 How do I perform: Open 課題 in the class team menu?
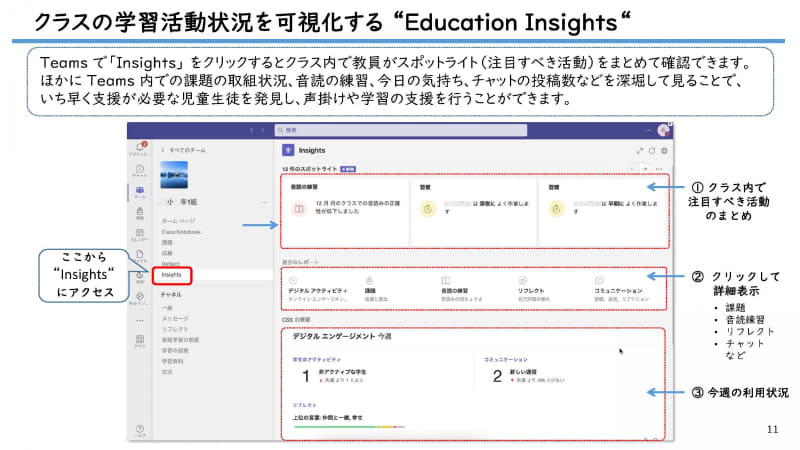(x=167, y=242)
